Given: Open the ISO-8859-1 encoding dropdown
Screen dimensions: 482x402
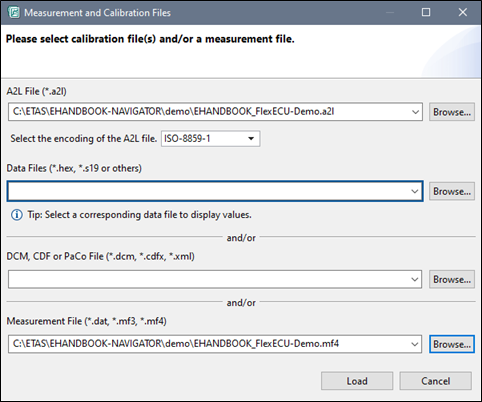Looking at the screenshot, I should point(211,138).
